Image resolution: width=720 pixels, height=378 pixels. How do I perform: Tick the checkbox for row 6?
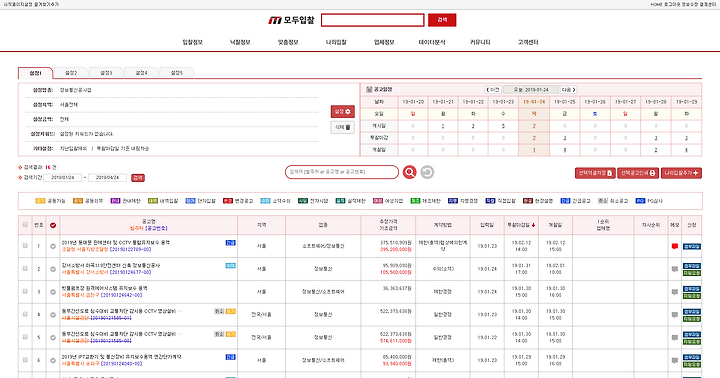point(25,360)
